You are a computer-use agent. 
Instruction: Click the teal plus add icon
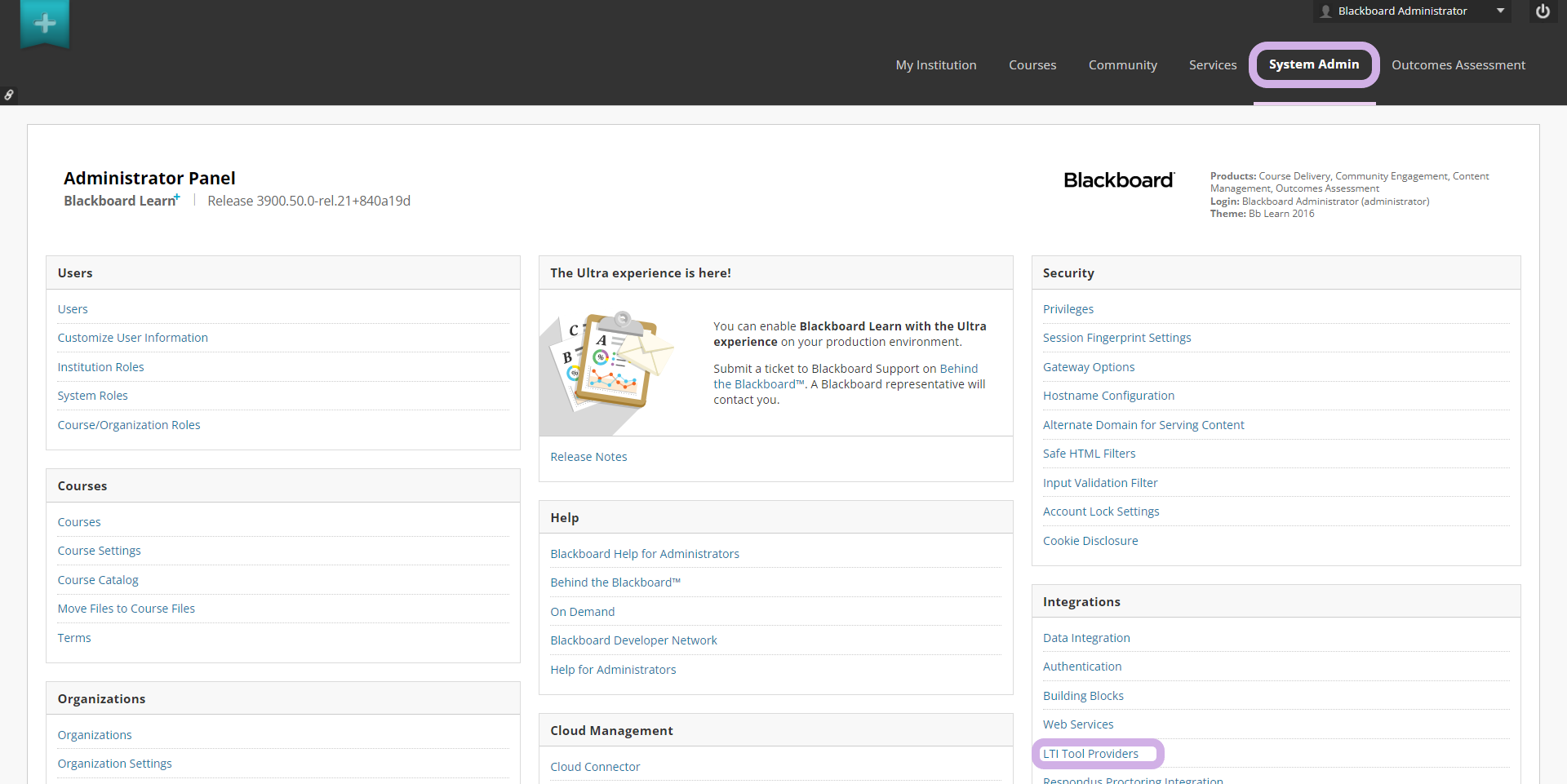[45, 23]
